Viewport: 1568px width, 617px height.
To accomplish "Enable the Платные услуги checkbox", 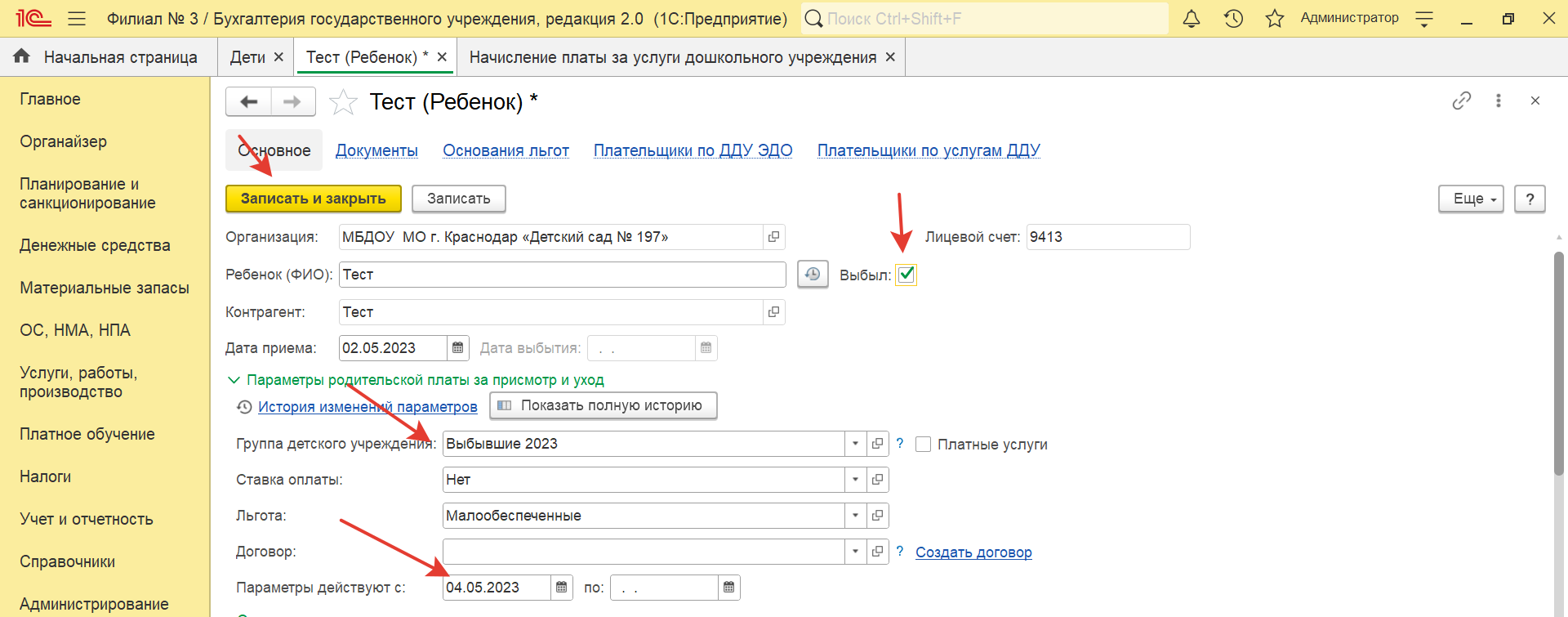I will [924, 445].
